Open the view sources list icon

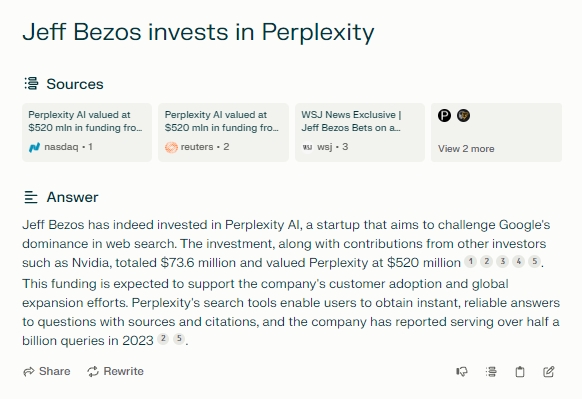[491, 372]
